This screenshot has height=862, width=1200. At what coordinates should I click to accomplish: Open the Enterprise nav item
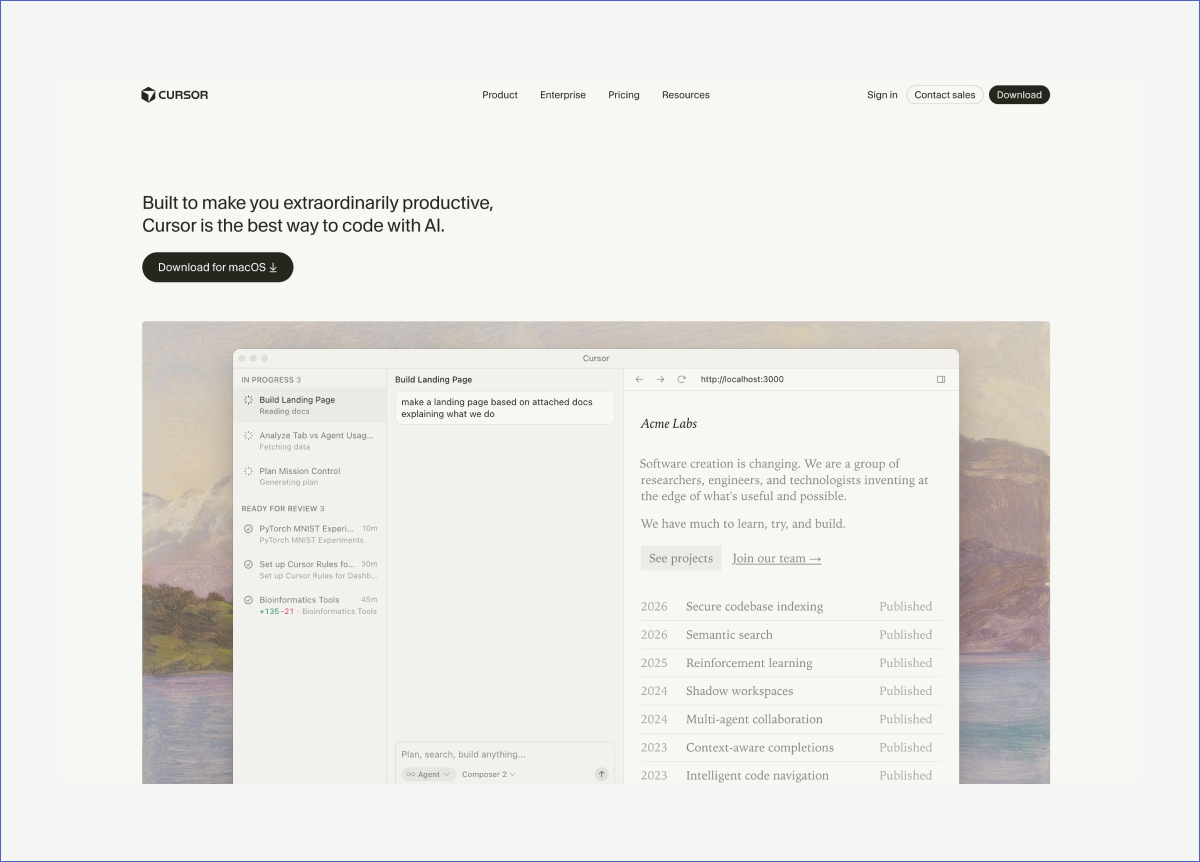point(563,95)
